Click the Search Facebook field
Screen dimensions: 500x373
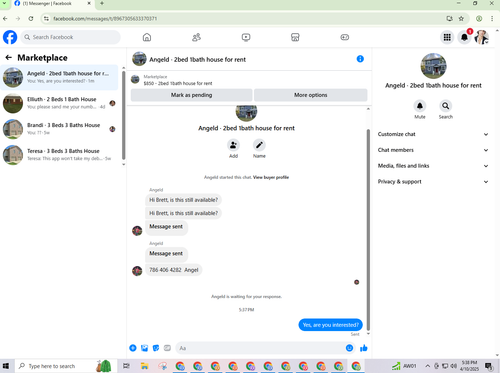[70, 37]
